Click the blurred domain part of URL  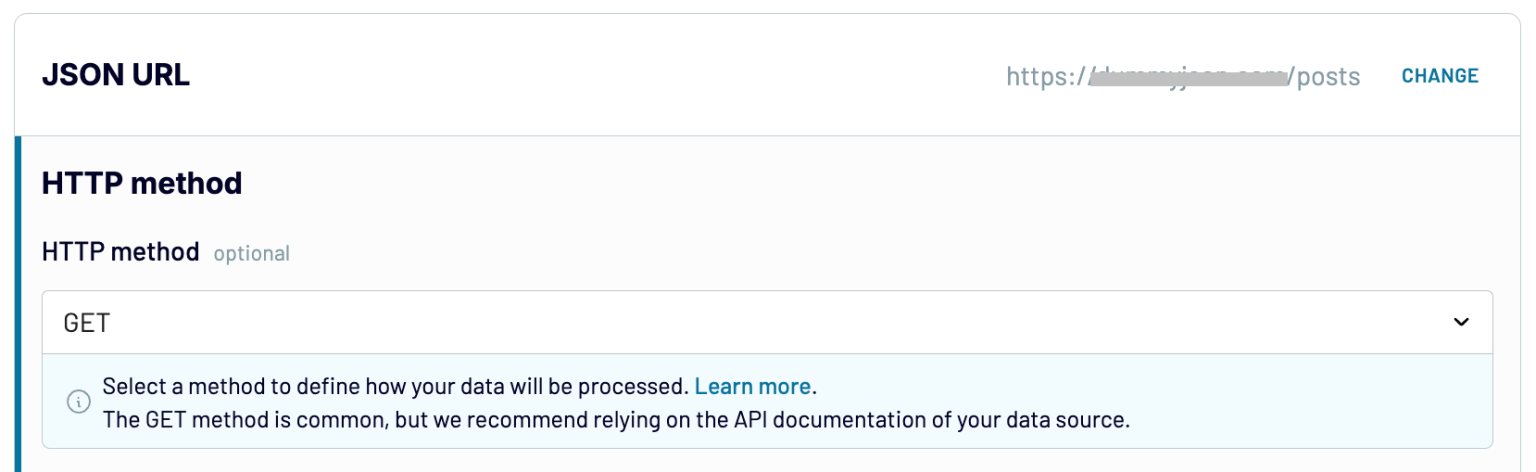1192,76
